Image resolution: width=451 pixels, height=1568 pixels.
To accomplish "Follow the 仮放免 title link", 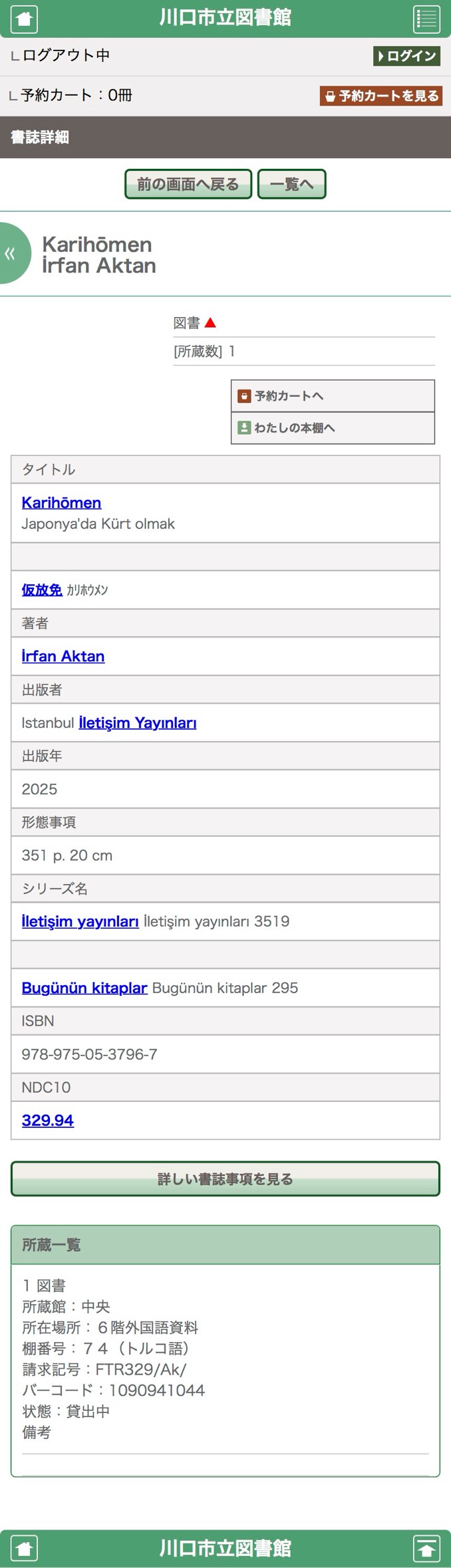I will click(42, 590).
